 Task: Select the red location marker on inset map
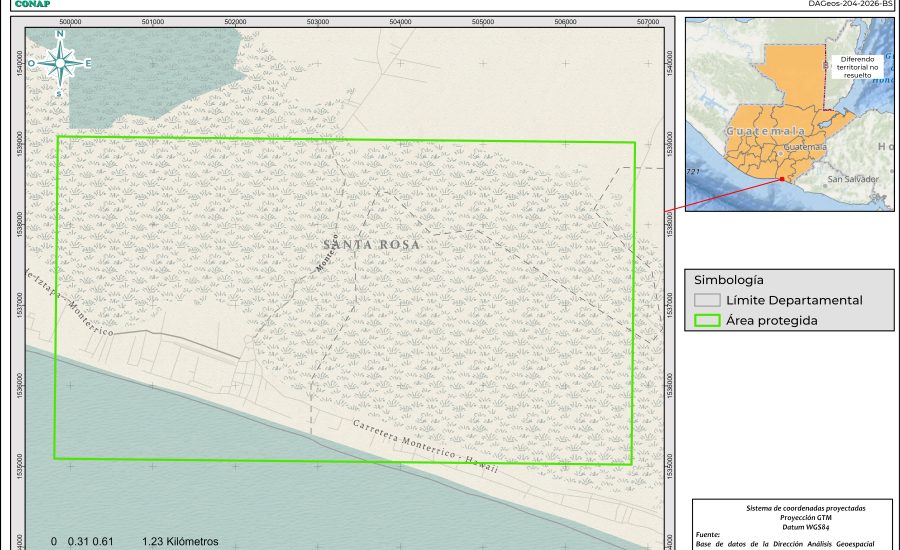[x=781, y=180]
